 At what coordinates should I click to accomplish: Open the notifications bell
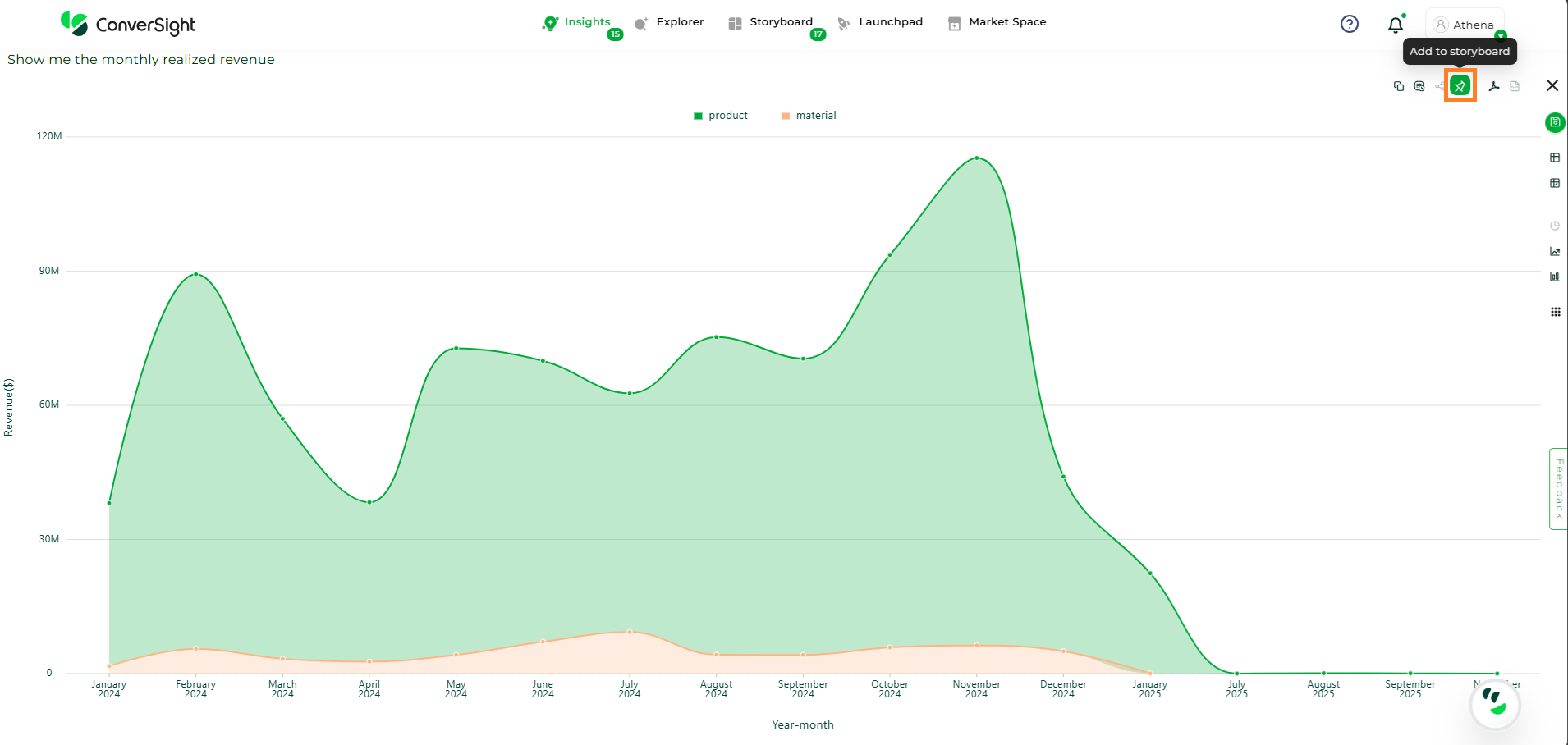1396,25
